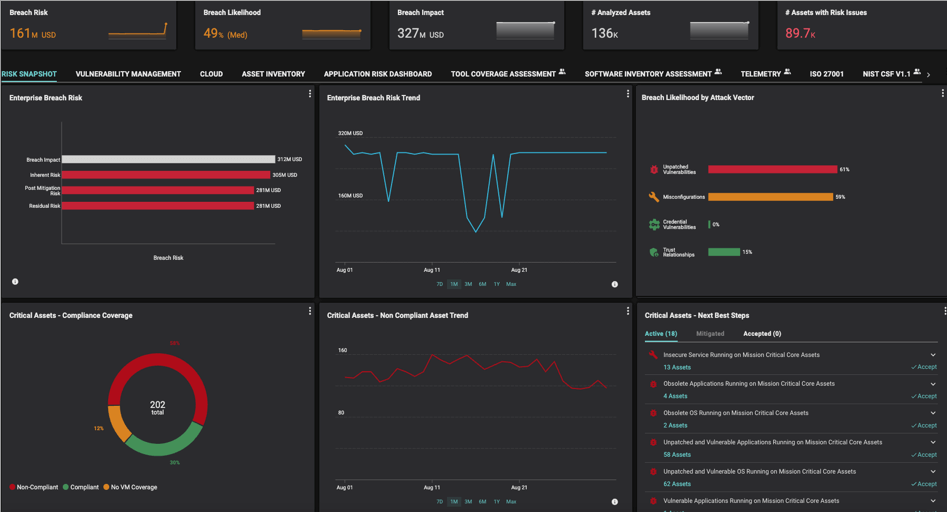Expand Unpatched and Vulnerable Applications step

(x=933, y=443)
